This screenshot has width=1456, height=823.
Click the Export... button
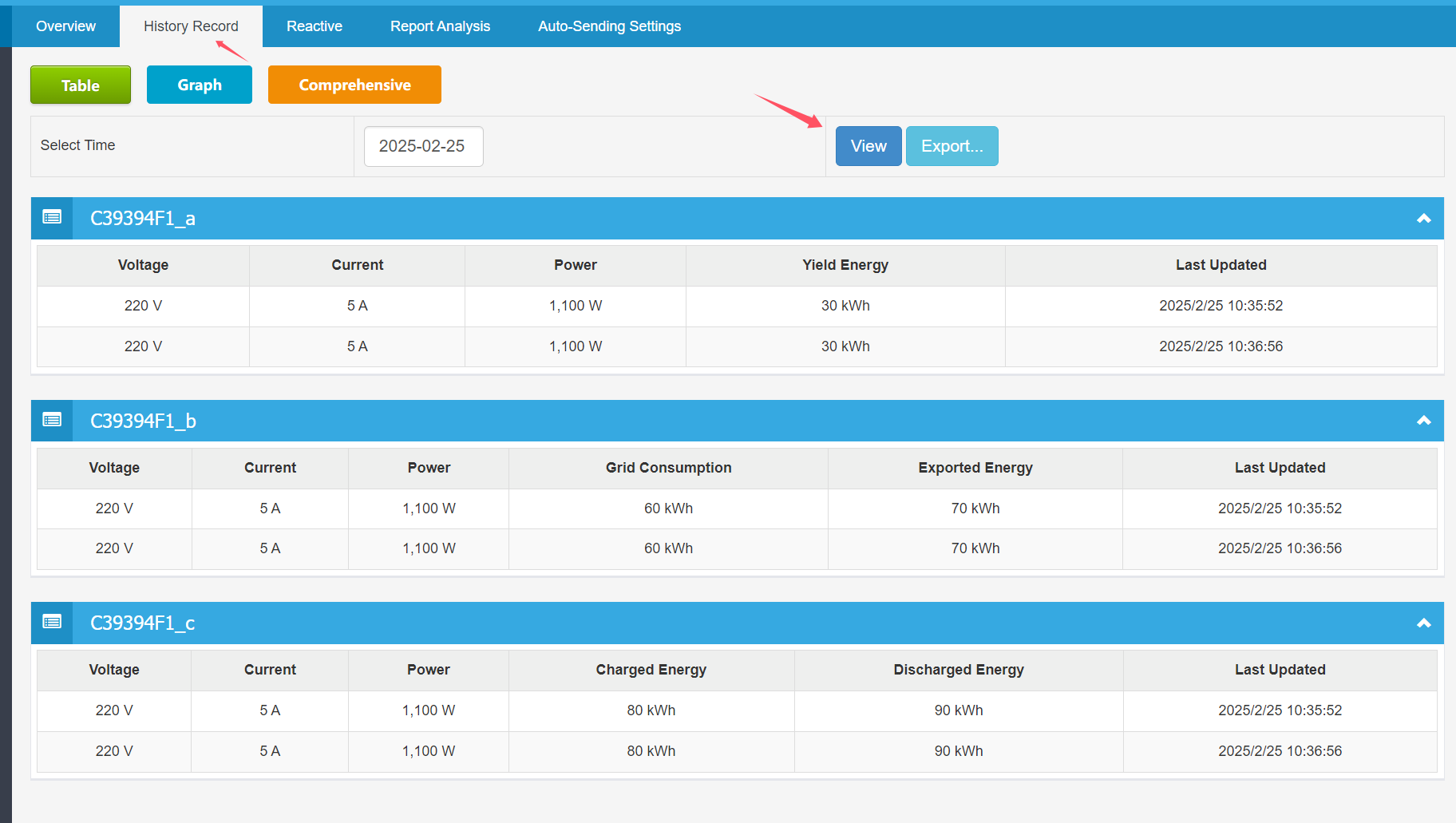(952, 146)
